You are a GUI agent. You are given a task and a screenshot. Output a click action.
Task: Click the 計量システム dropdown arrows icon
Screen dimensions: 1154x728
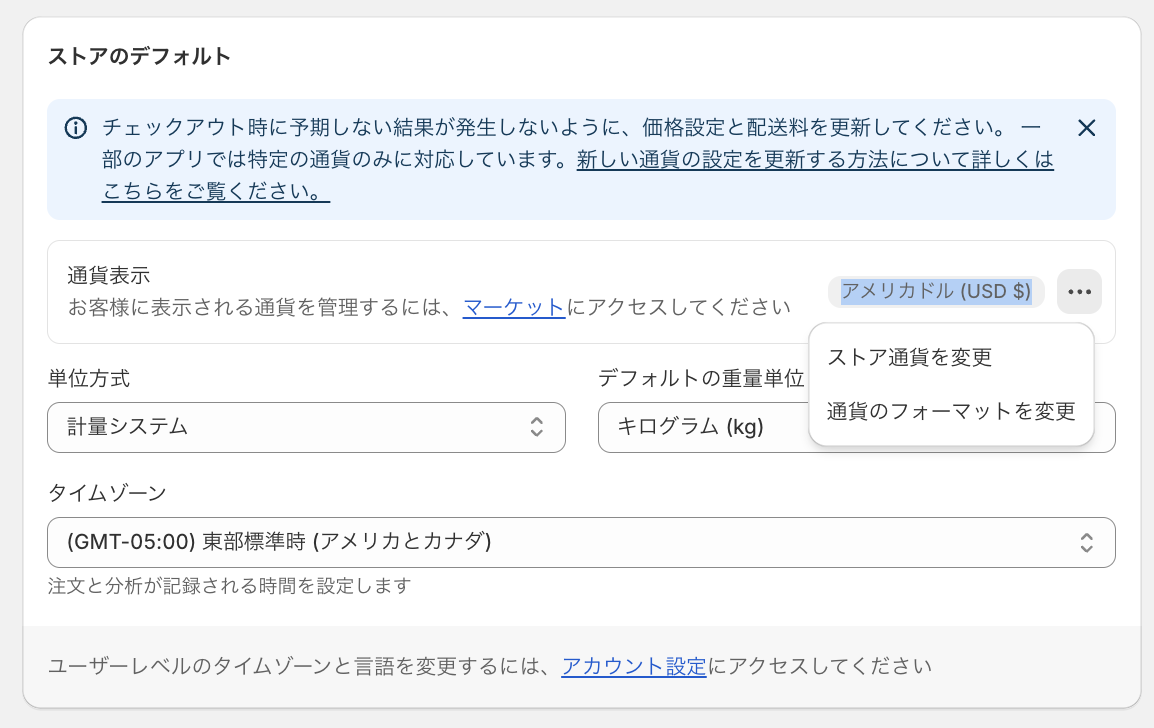[x=537, y=427]
